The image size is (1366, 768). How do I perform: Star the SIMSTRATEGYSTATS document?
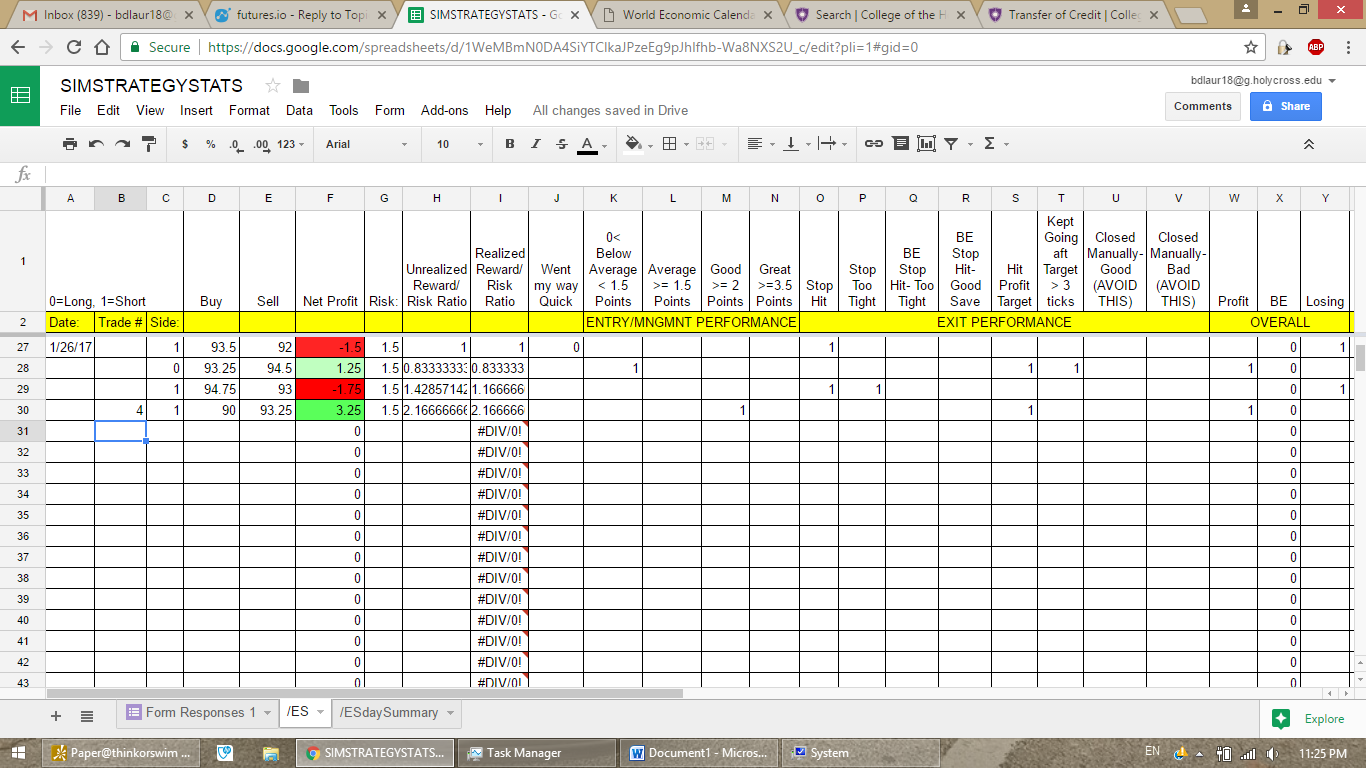pyautogui.click(x=273, y=86)
